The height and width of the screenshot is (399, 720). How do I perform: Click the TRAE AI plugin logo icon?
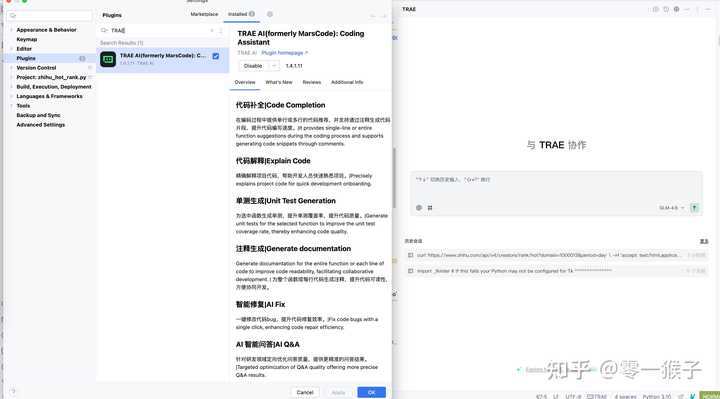(108, 59)
